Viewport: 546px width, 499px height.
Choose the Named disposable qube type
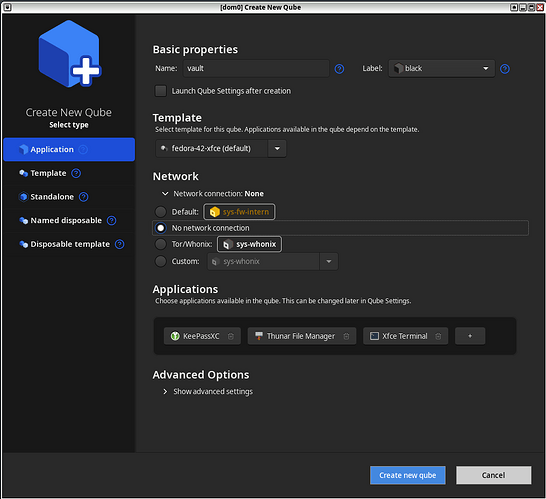(69, 220)
